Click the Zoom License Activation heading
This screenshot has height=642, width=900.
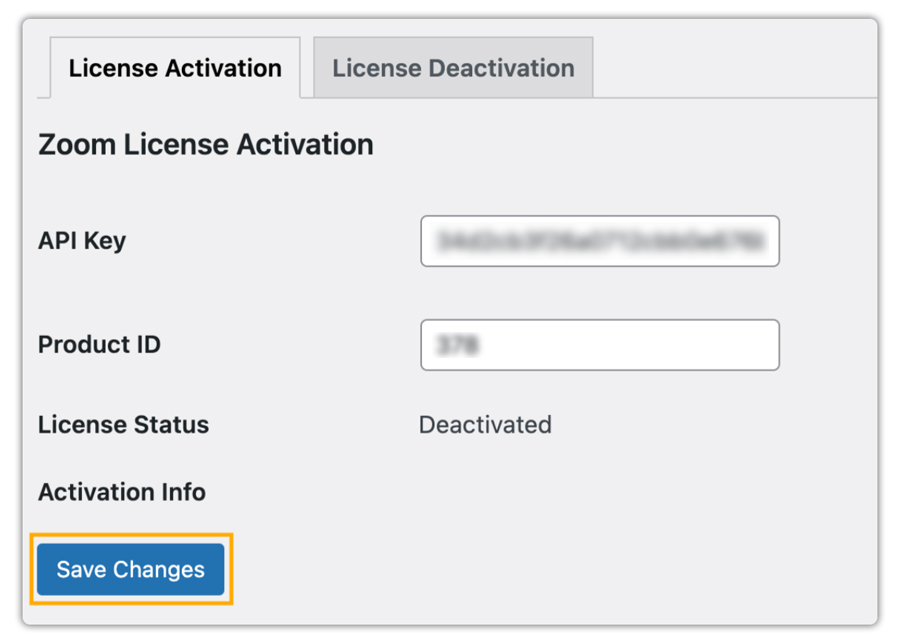(x=205, y=144)
